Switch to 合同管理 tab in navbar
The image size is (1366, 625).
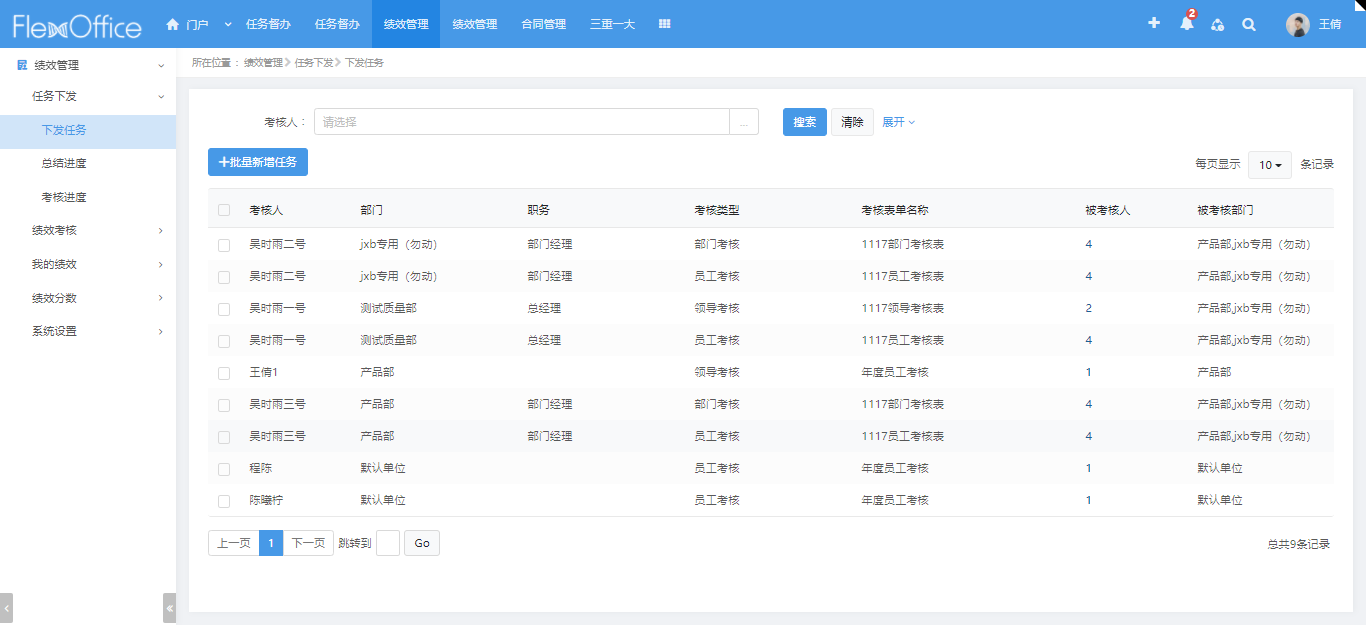[x=543, y=24]
